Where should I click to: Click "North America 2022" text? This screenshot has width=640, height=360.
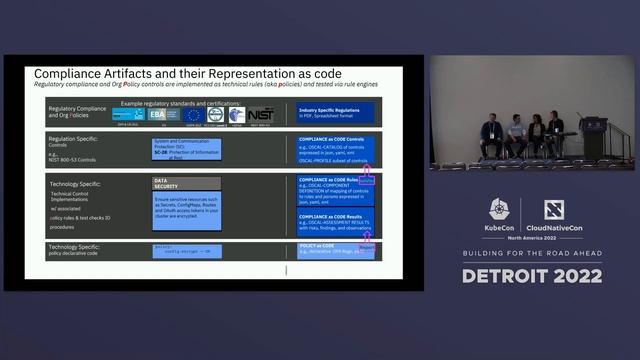(532, 238)
